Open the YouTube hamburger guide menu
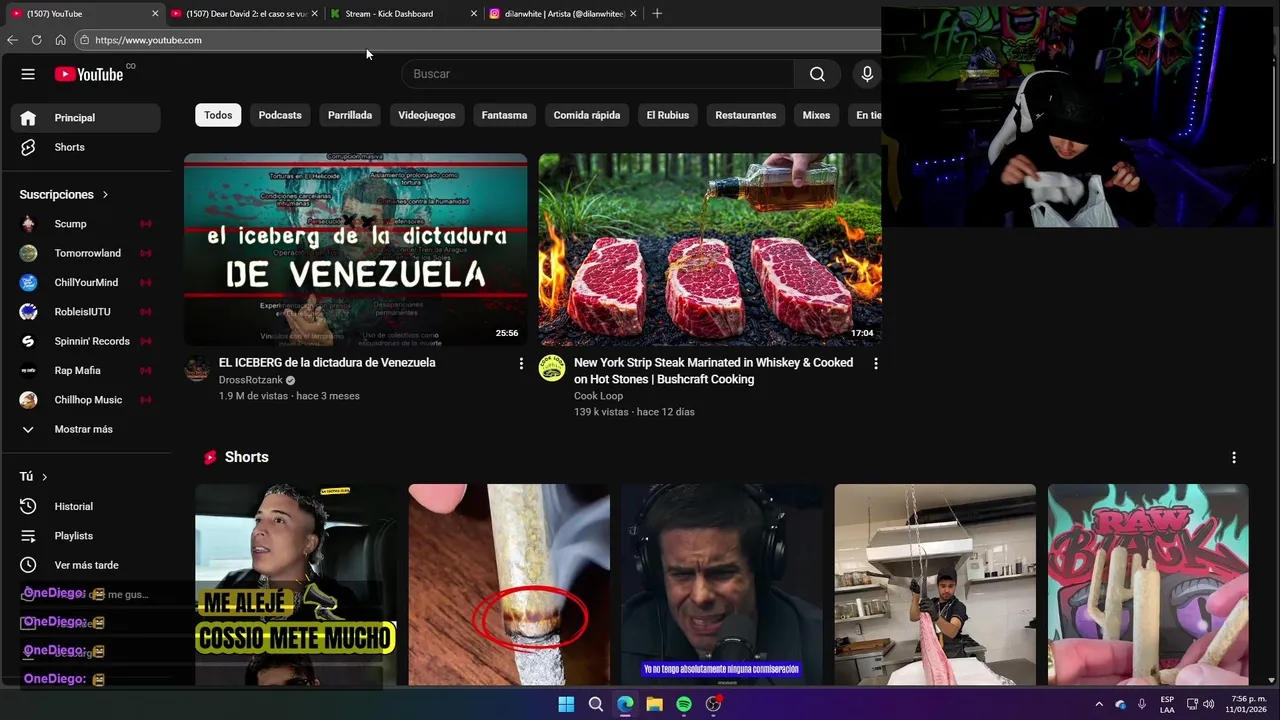The image size is (1280, 720). click(28, 74)
